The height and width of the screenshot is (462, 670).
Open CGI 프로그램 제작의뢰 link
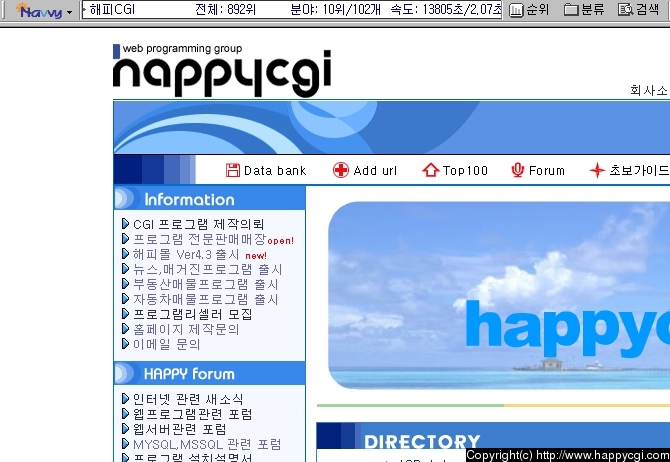coord(198,224)
